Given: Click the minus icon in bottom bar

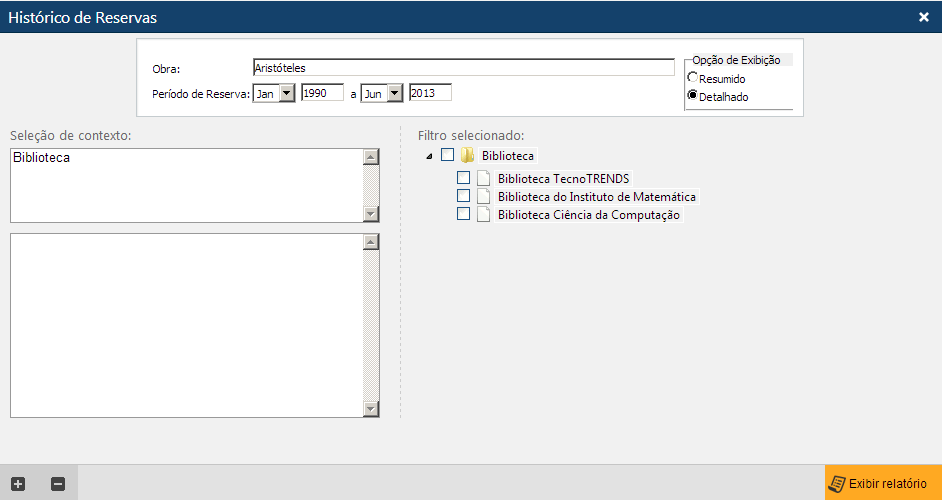Looking at the screenshot, I should (58, 484).
